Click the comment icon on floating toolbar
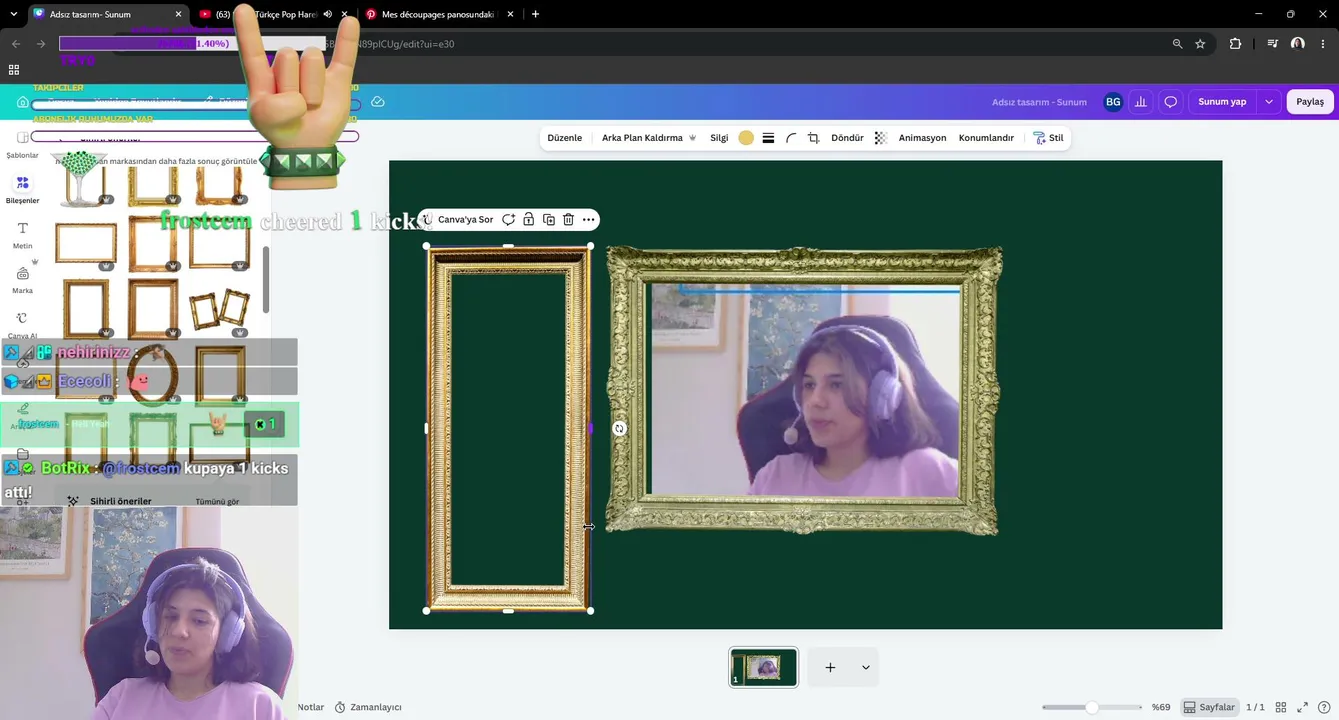 click(509, 219)
